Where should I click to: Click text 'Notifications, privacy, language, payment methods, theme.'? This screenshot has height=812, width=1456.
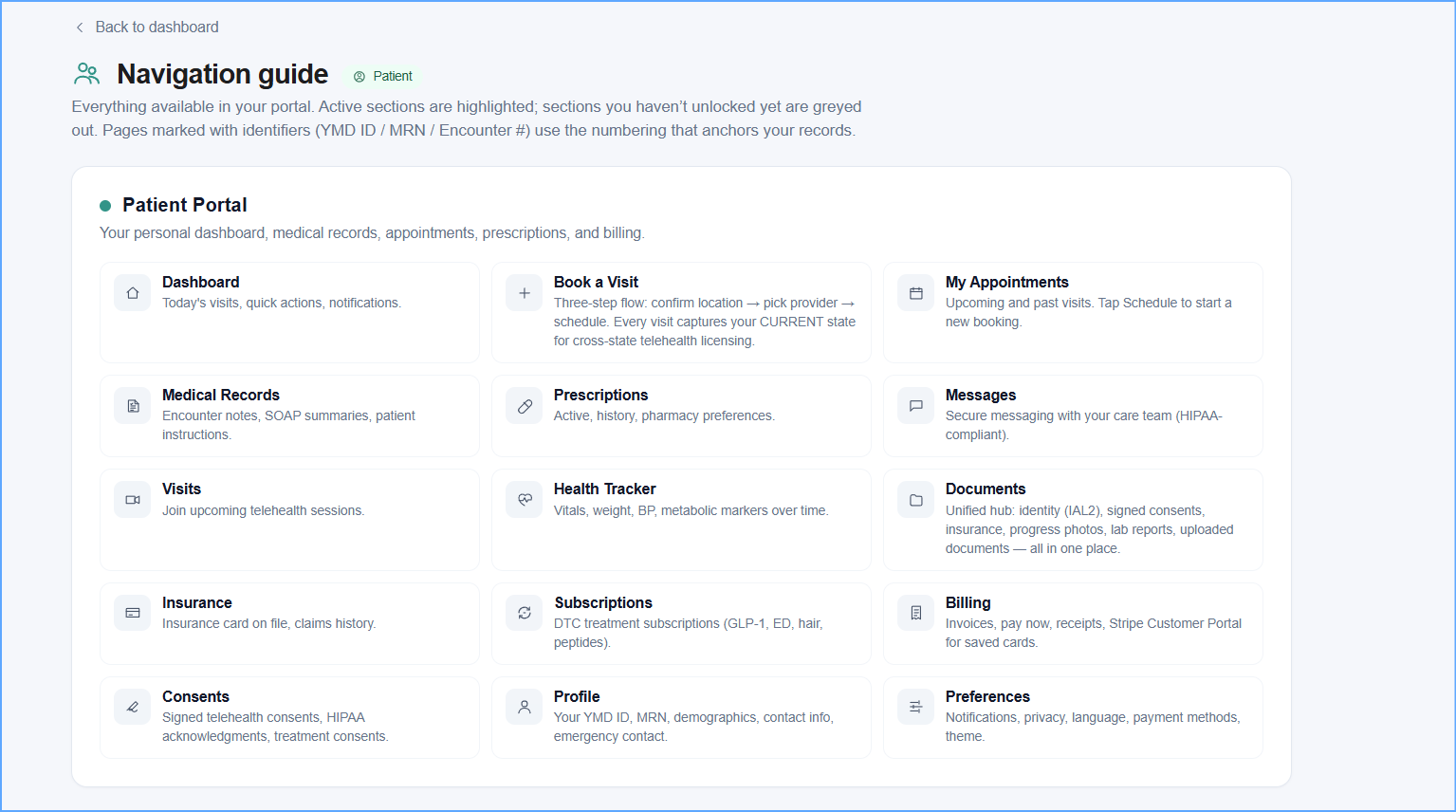[1093, 727]
